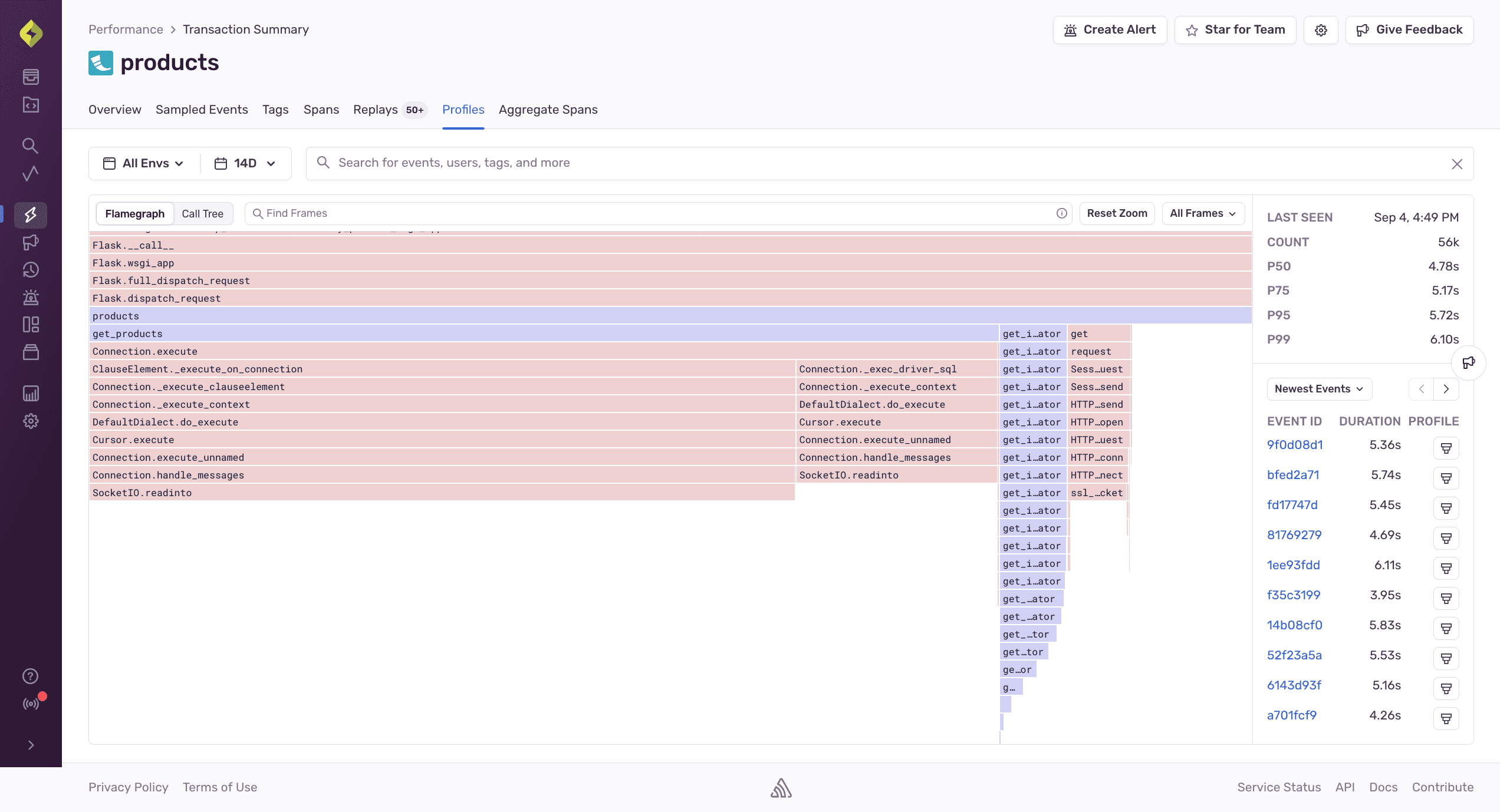The image size is (1500, 812).
Task: Click the Create Alert button
Action: (x=1109, y=29)
